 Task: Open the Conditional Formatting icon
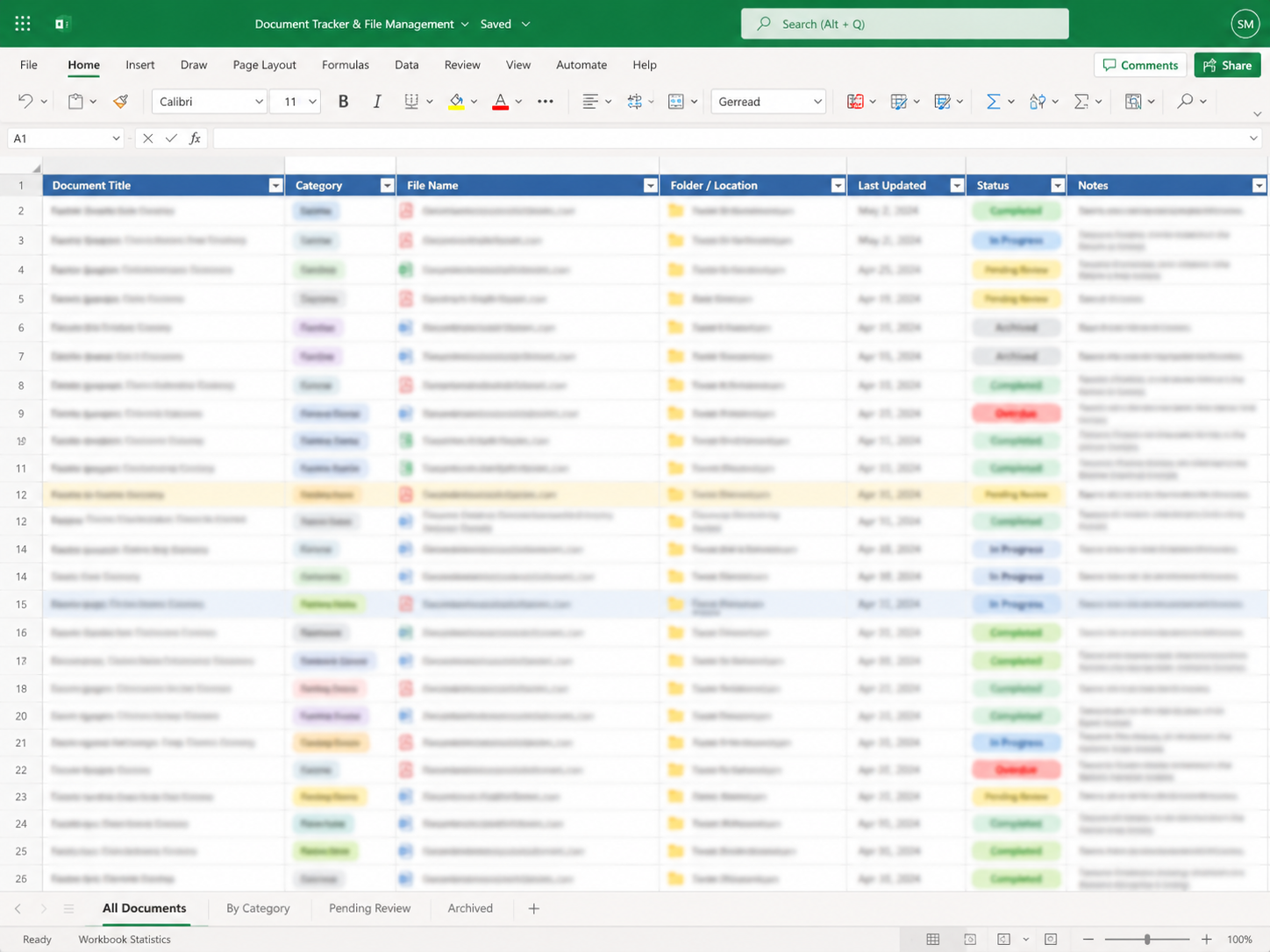pyautogui.click(x=855, y=102)
